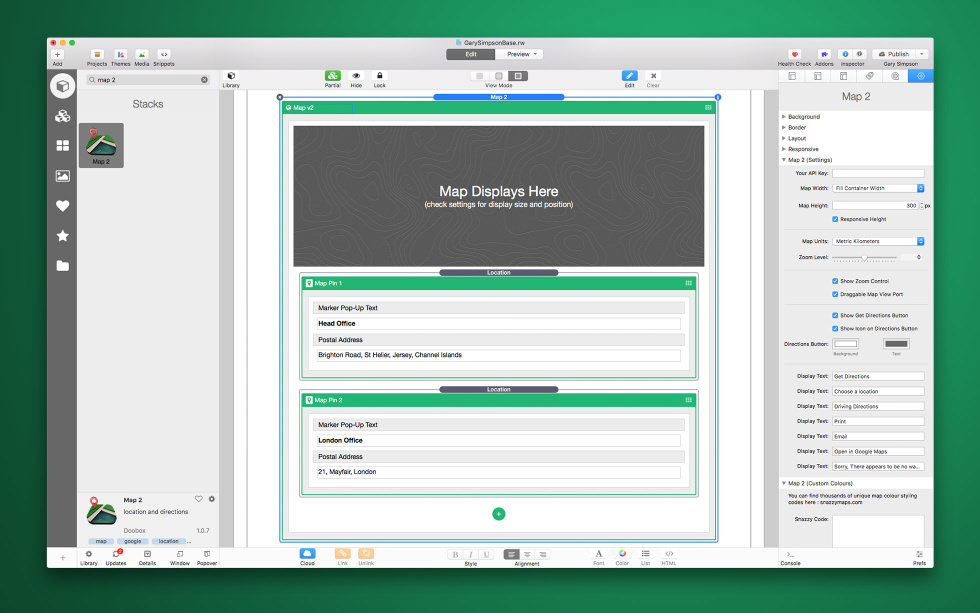
Task: Expand the Layout section
Action: click(784, 138)
